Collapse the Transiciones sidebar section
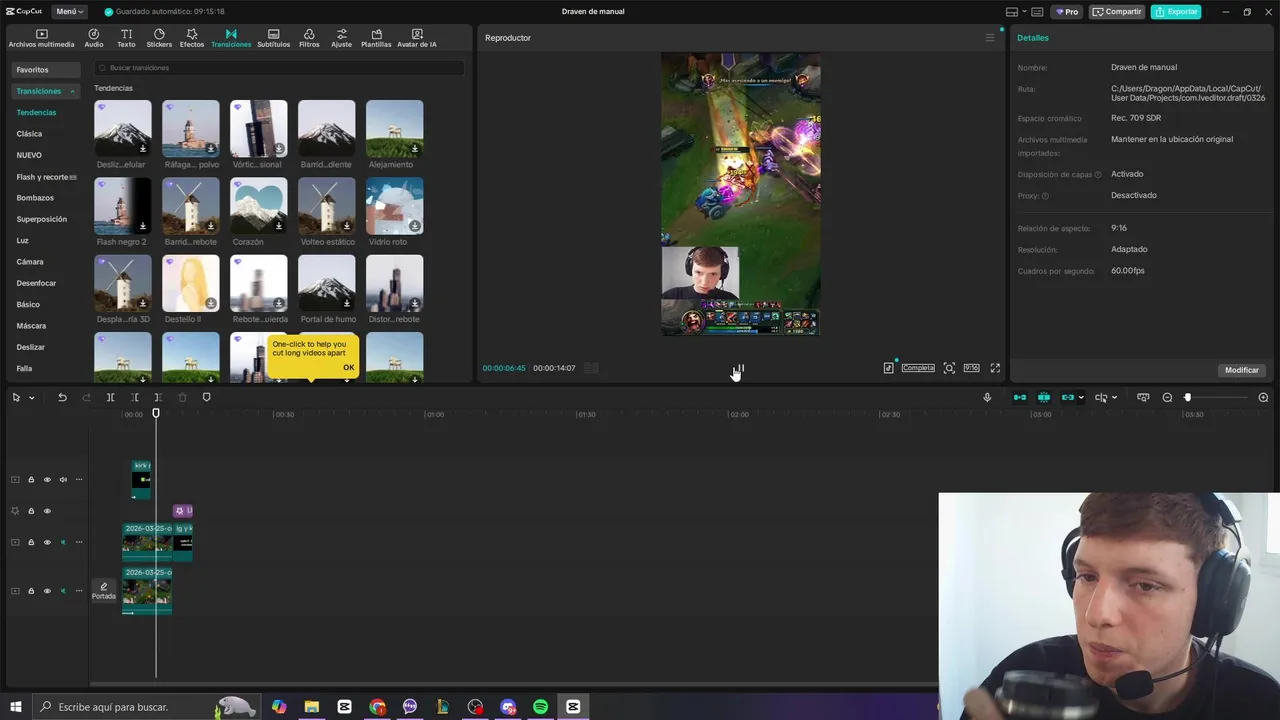 tap(72, 91)
